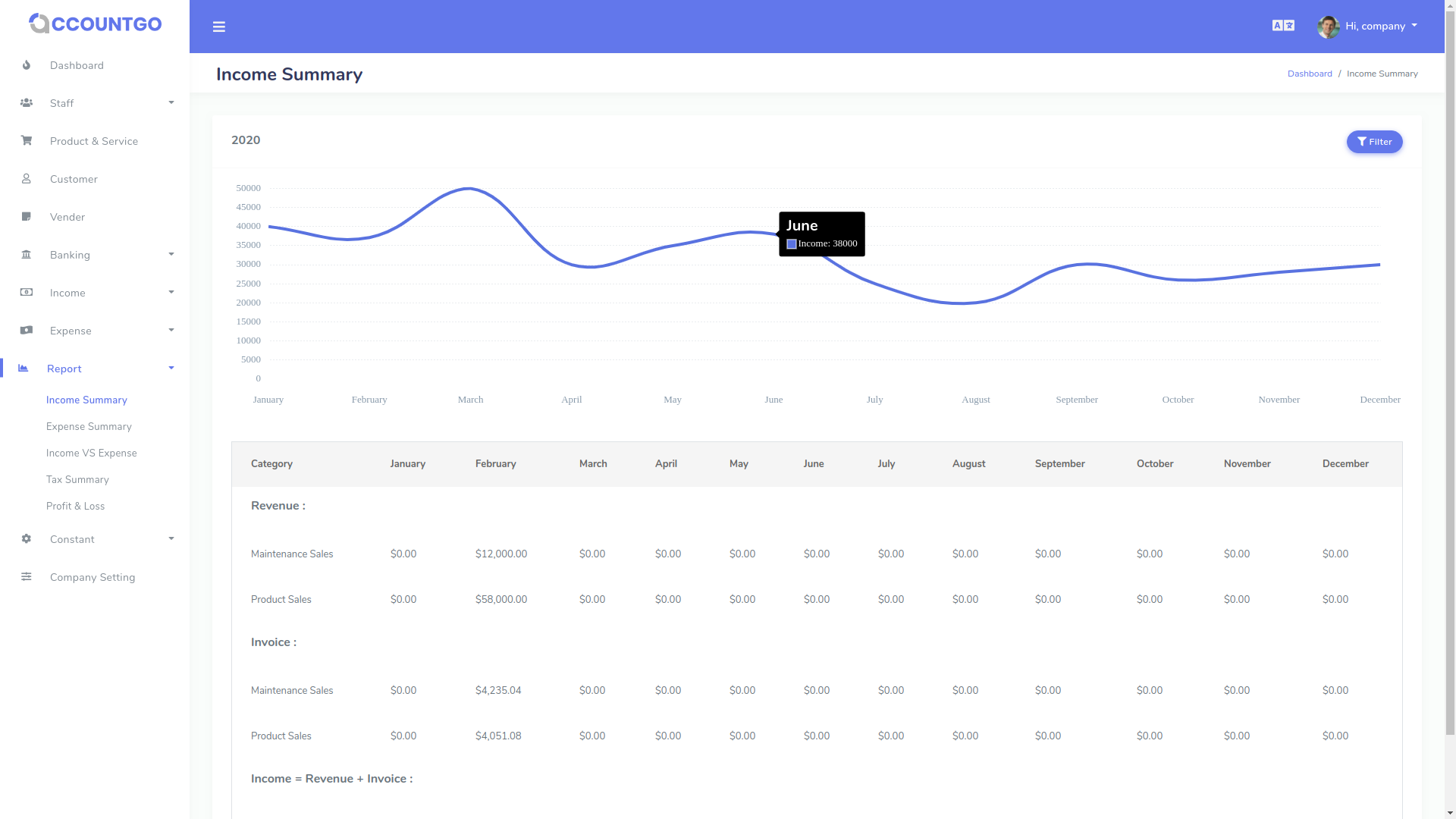Select the Expense icon in sidebar
1456x819 pixels.
27,331
